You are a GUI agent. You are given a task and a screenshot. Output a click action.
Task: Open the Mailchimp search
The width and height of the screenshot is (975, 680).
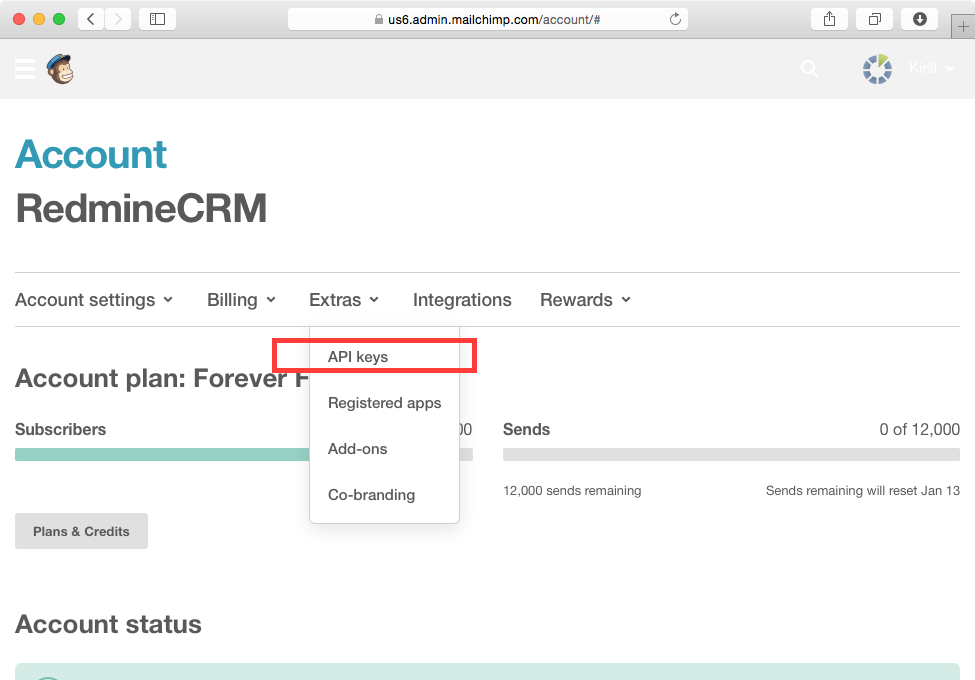pyautogui.click(x=808, y=69)
